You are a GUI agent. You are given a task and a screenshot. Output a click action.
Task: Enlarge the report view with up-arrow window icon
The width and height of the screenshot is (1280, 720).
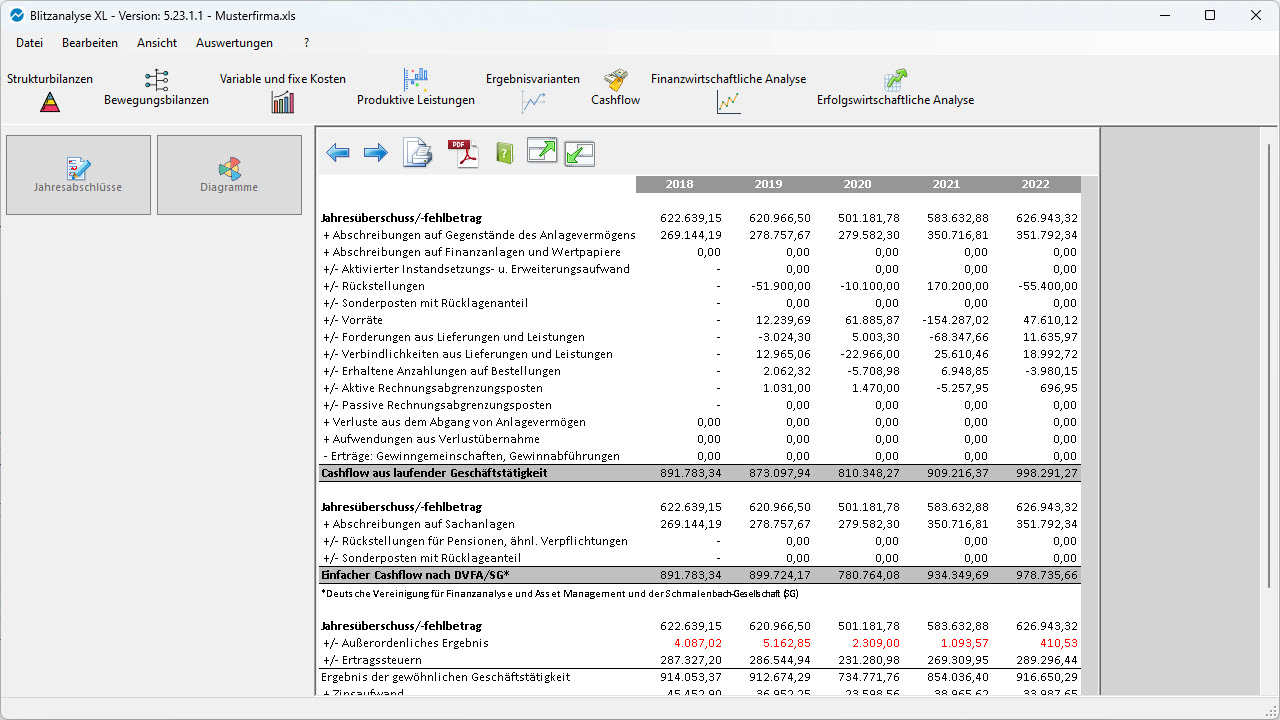click(x=542, y=151)
